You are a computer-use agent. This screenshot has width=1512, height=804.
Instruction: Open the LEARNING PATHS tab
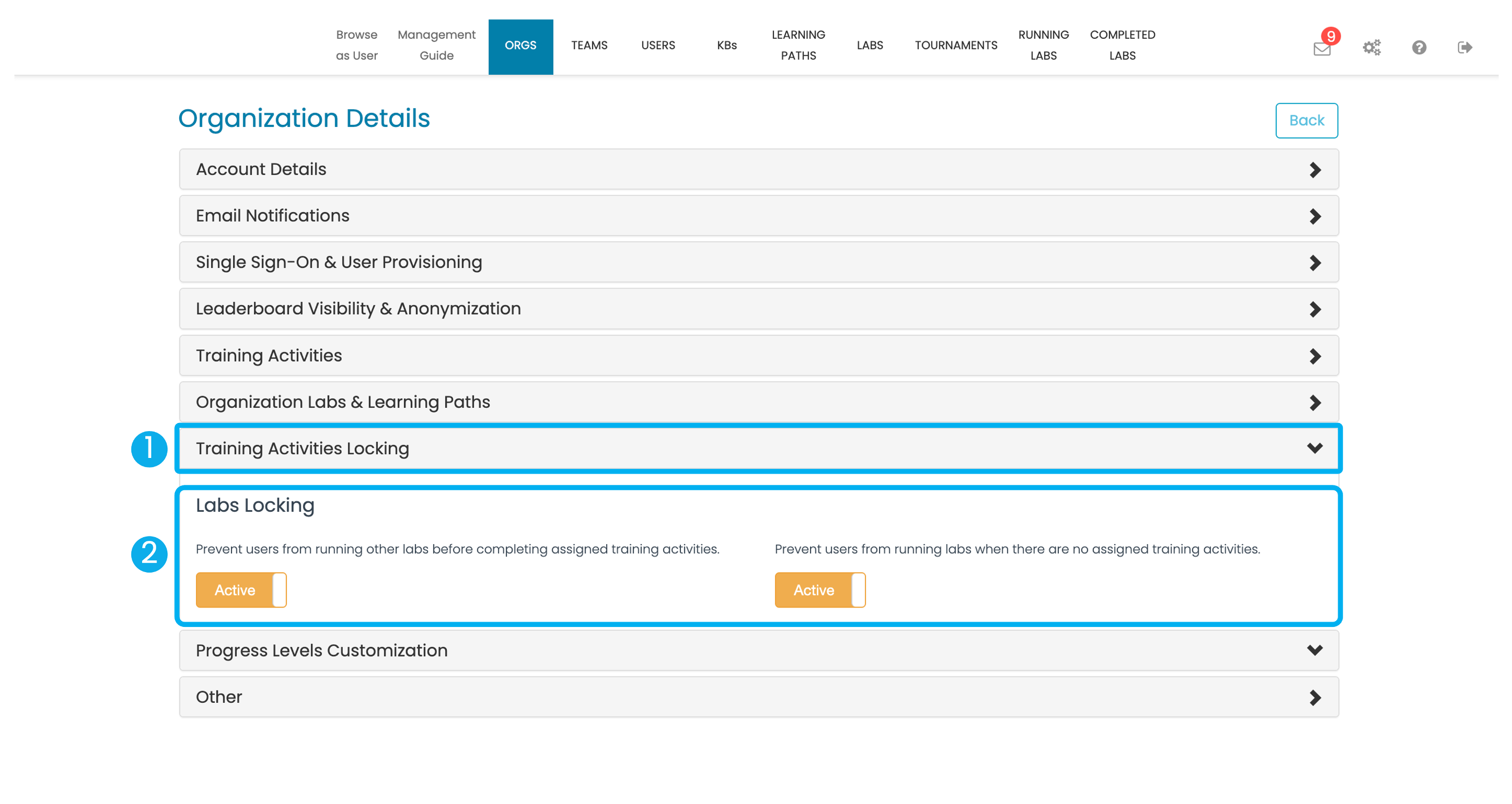coord(798,45)
